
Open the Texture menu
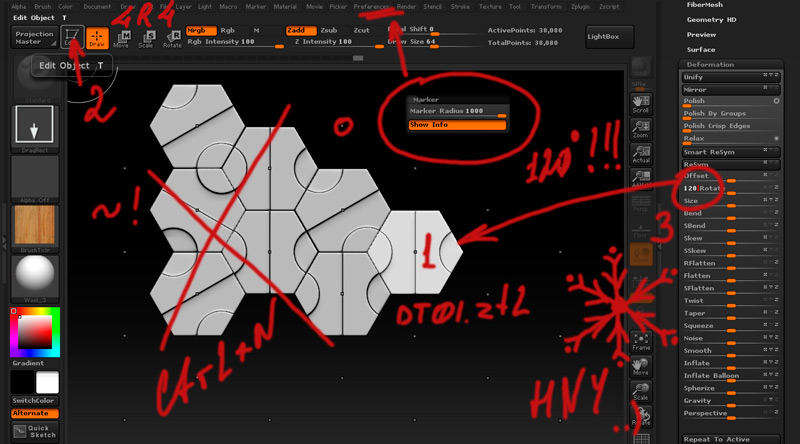click(x=490, y=7)
